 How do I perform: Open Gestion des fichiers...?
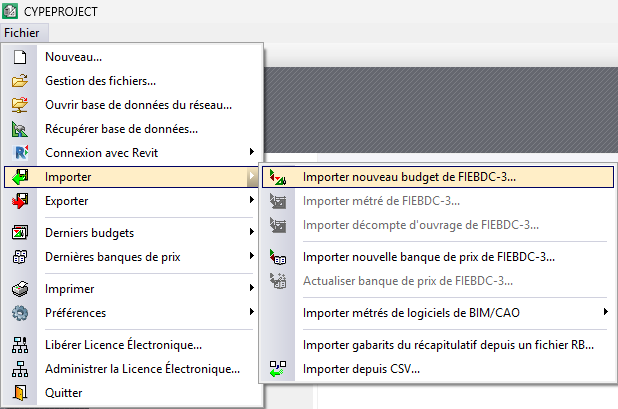(x=133, y=81)
